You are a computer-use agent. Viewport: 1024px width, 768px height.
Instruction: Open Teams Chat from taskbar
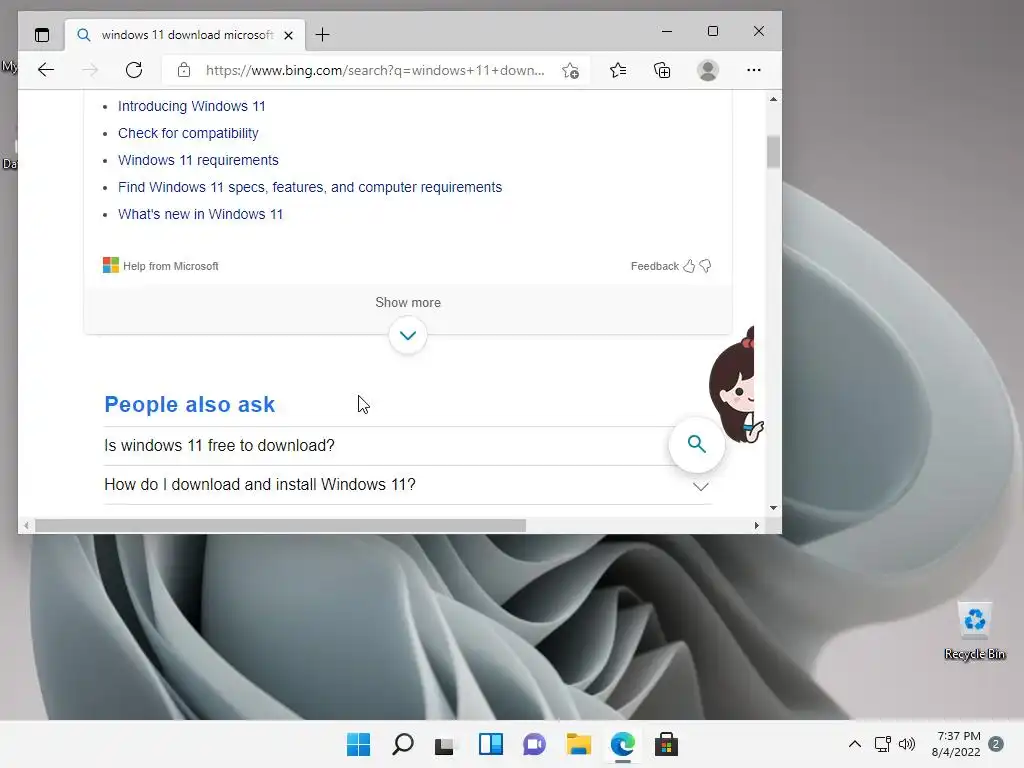[534, 744]
